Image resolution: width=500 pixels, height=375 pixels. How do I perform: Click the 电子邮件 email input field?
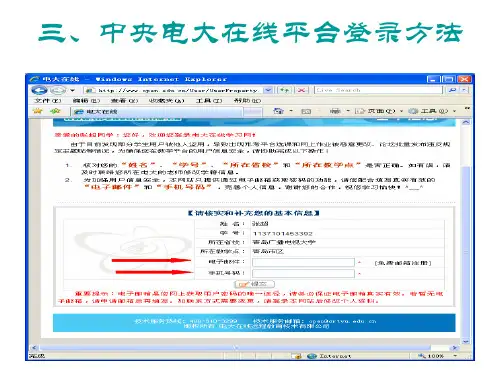tap(303, 263)
